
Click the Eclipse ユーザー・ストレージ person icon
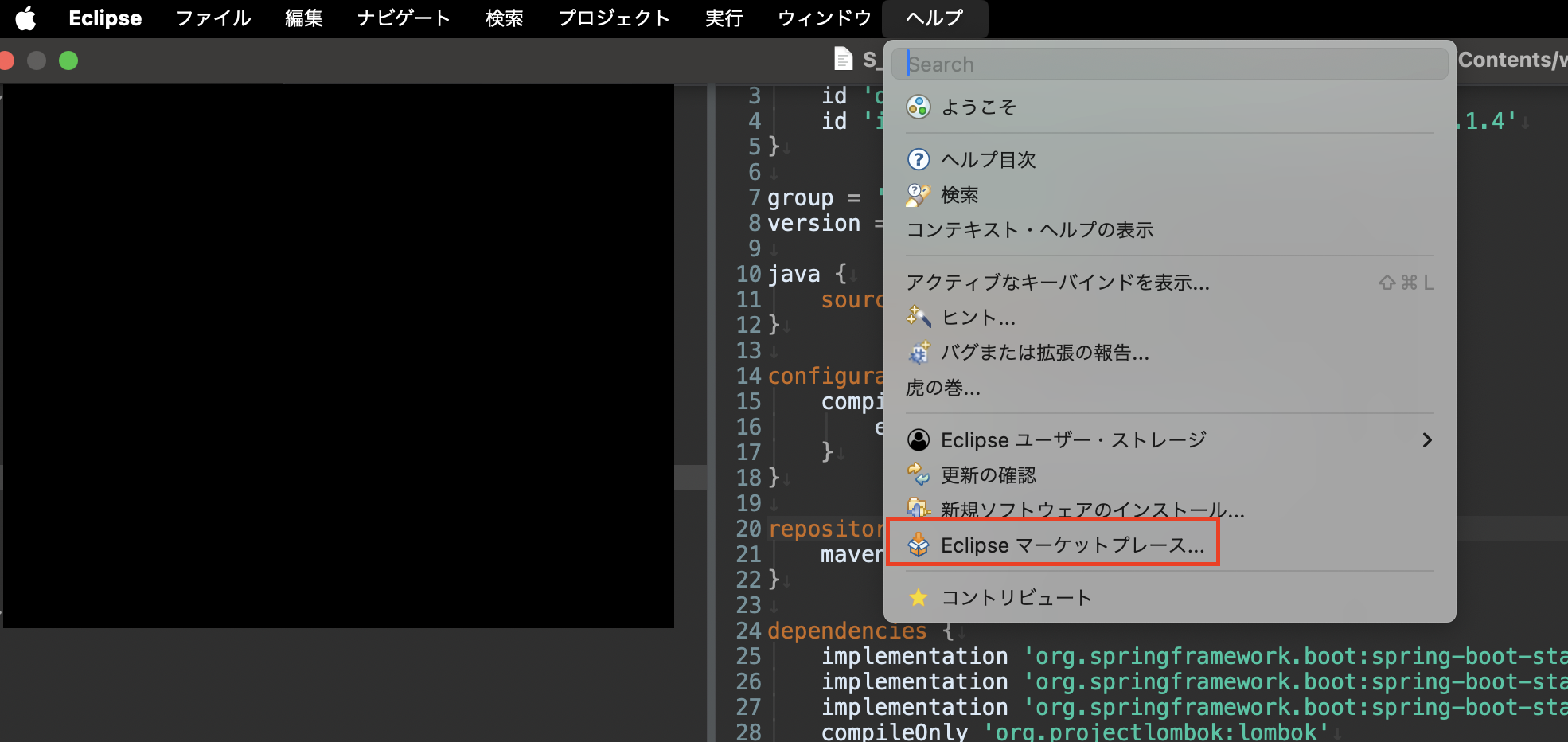tap(919, 439)
